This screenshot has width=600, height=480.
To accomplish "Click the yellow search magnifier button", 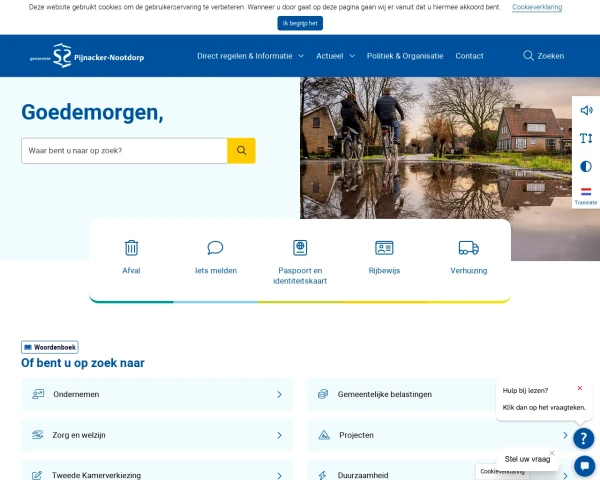I will coord(241,151).
